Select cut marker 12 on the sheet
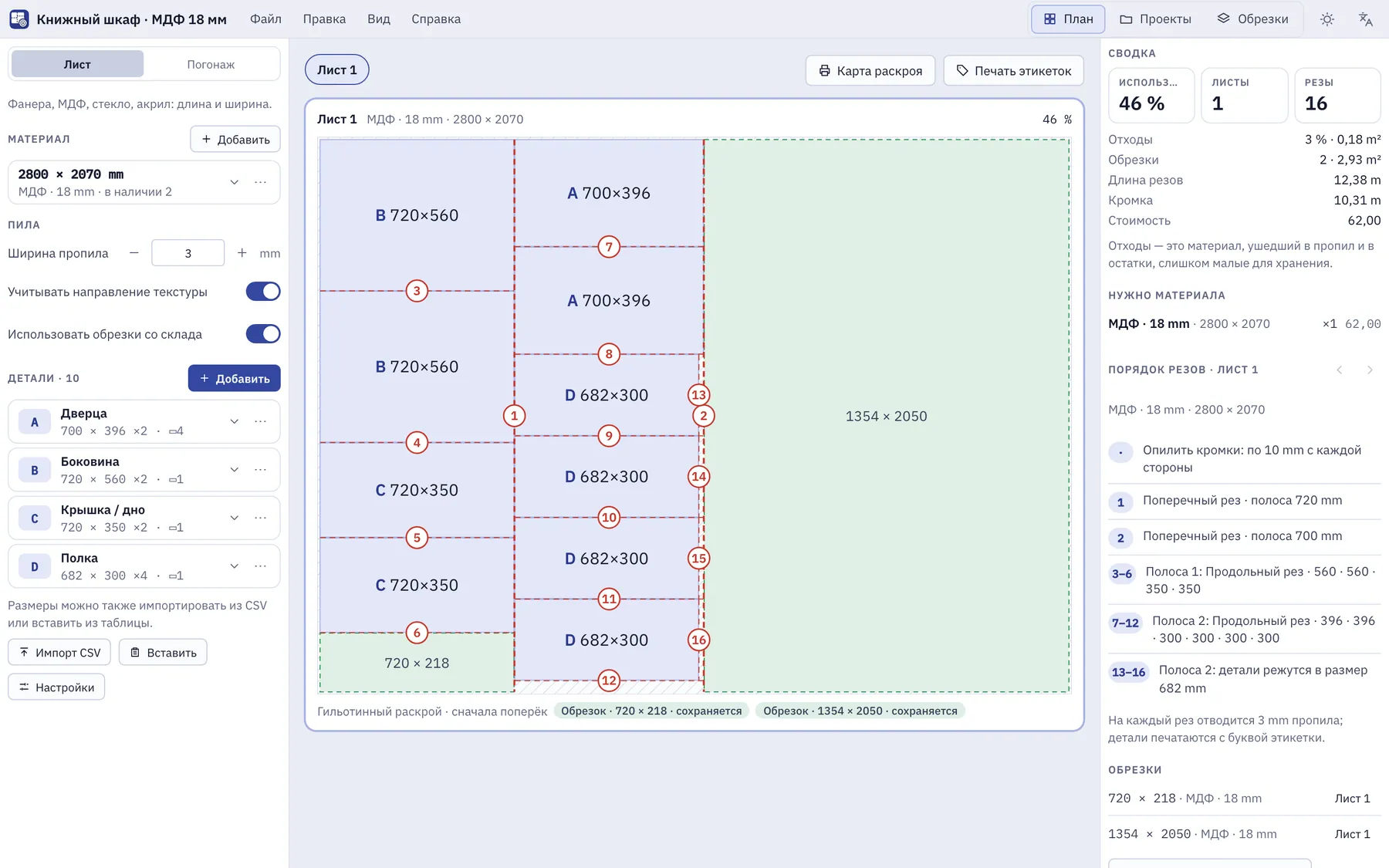 [x=609, y=681]
